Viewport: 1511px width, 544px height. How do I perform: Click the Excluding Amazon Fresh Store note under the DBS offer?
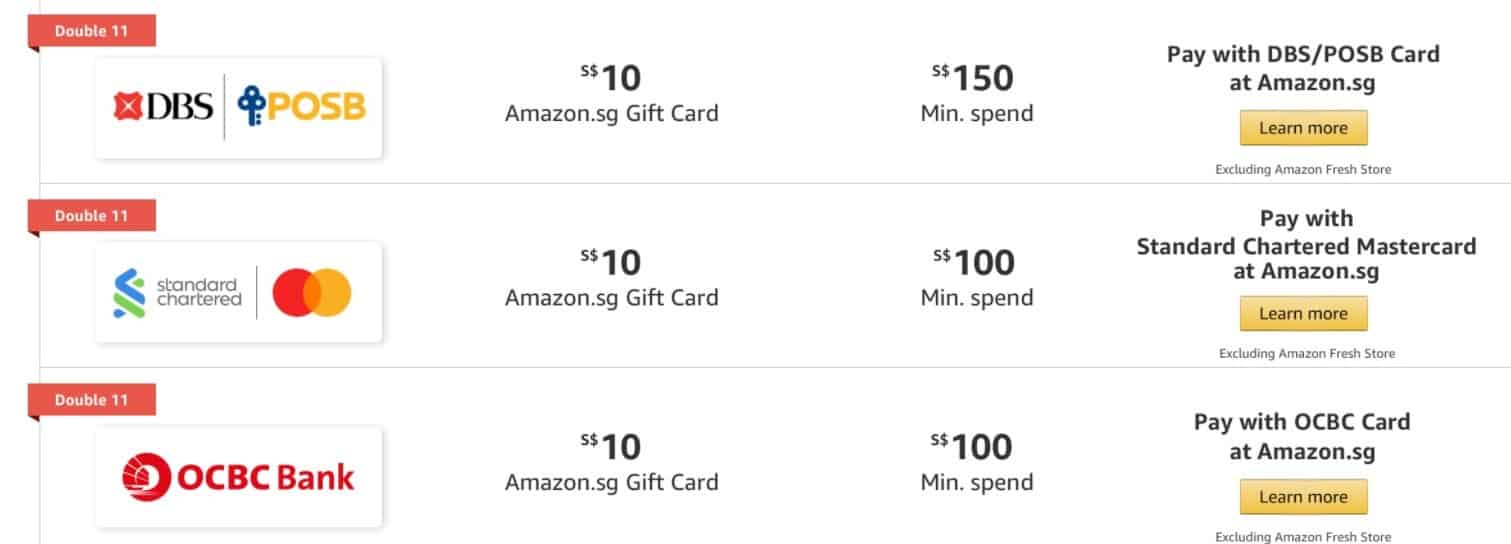click(x=1303, y=169)
